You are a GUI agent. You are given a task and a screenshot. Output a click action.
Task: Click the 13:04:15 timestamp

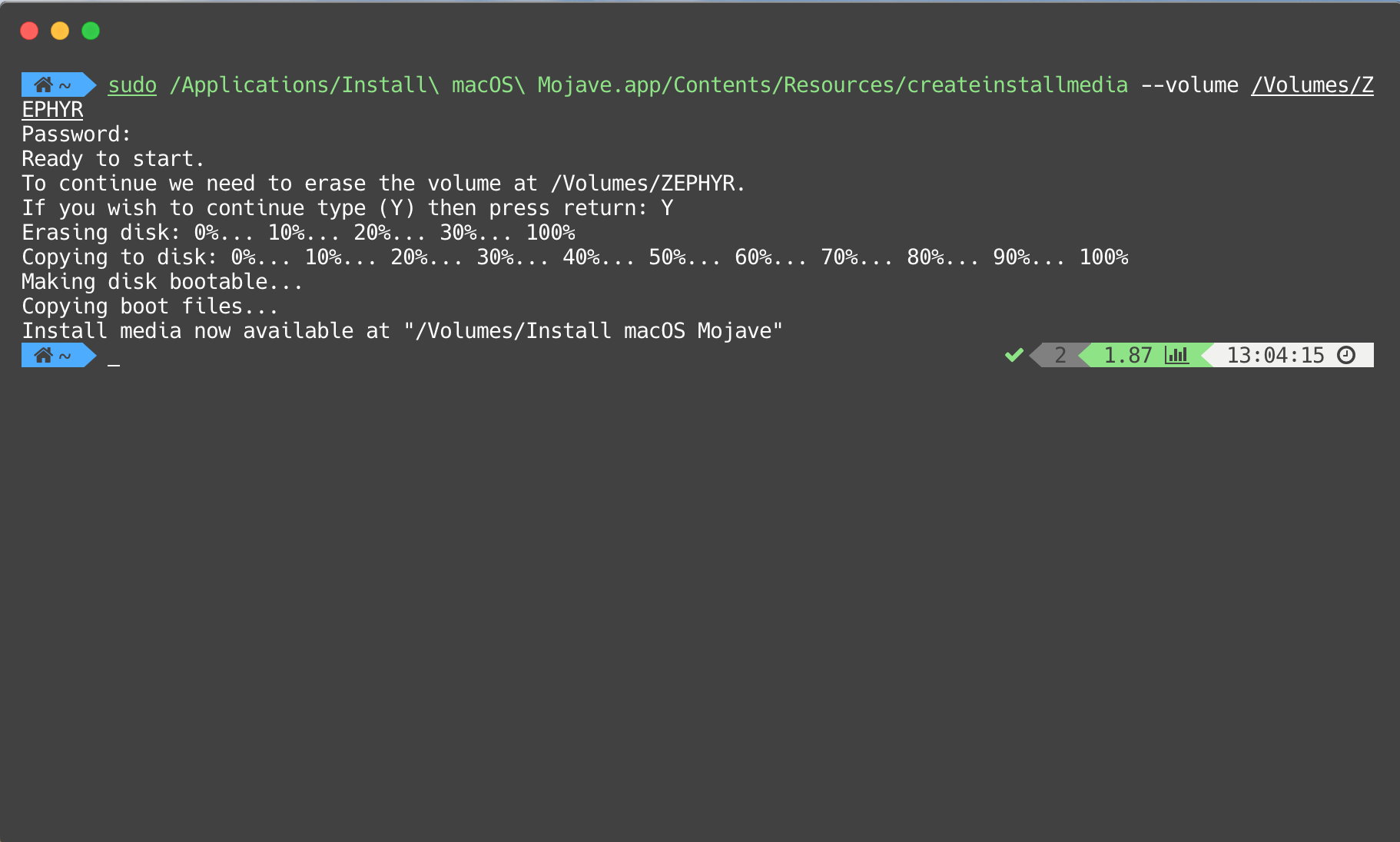(1276, 355)
